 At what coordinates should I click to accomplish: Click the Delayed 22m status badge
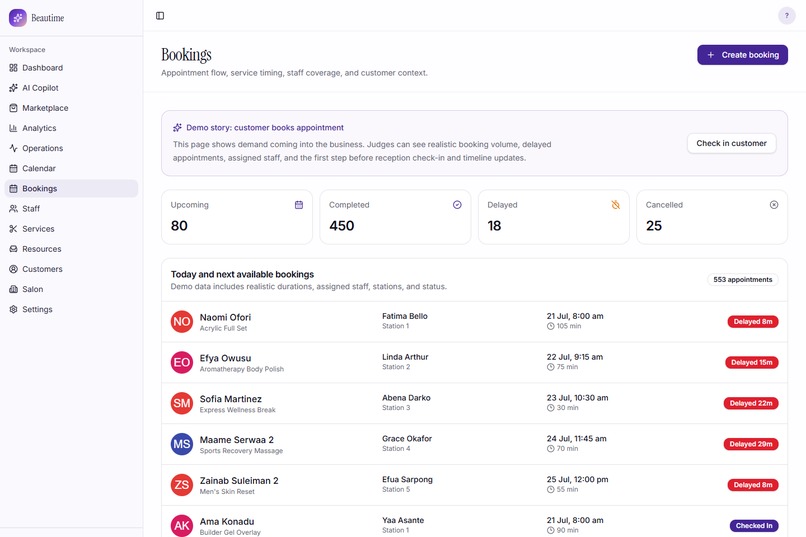751,403
